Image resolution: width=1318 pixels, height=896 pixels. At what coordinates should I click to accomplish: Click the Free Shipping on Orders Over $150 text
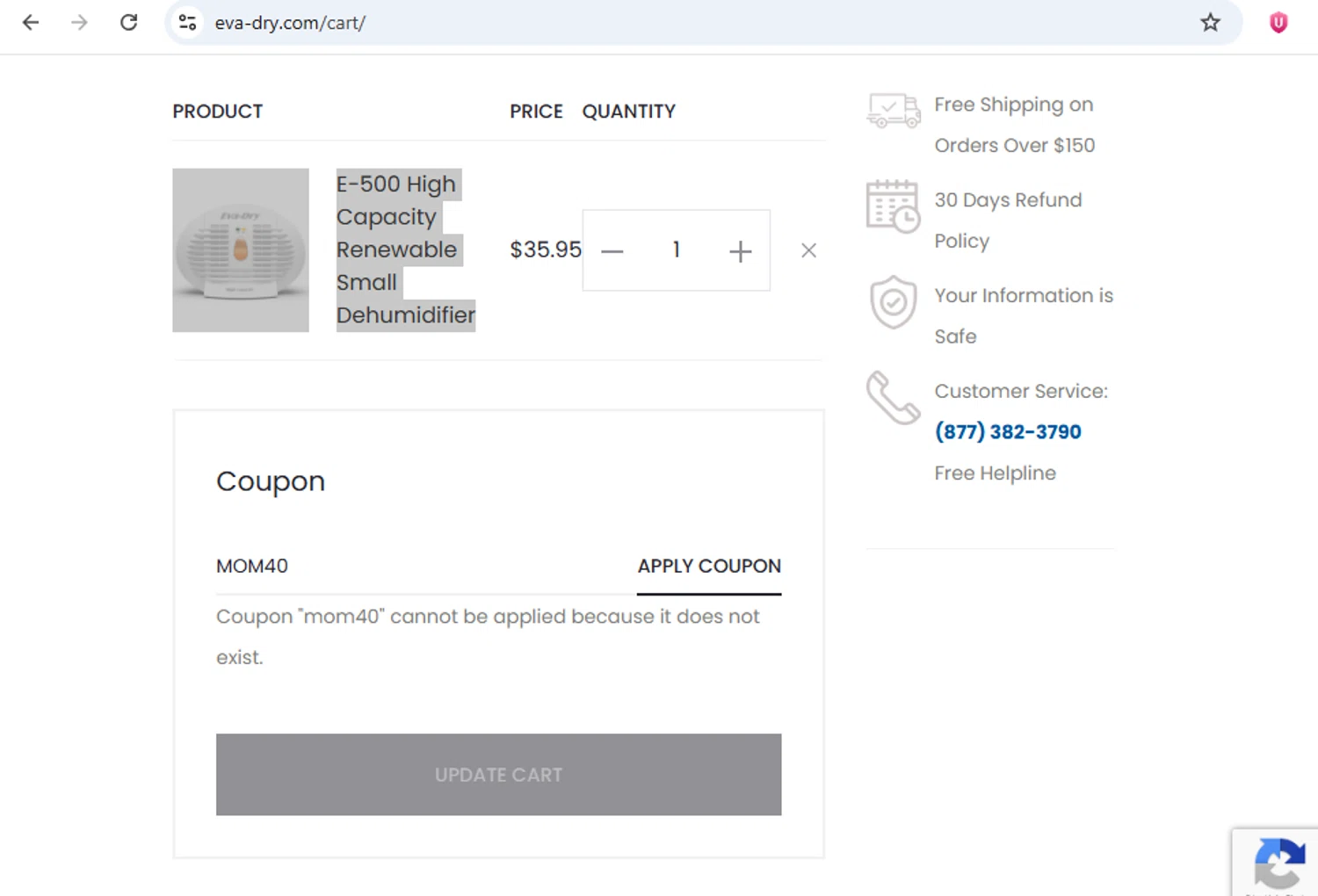pyautogui.click(x=1014, y=125)
